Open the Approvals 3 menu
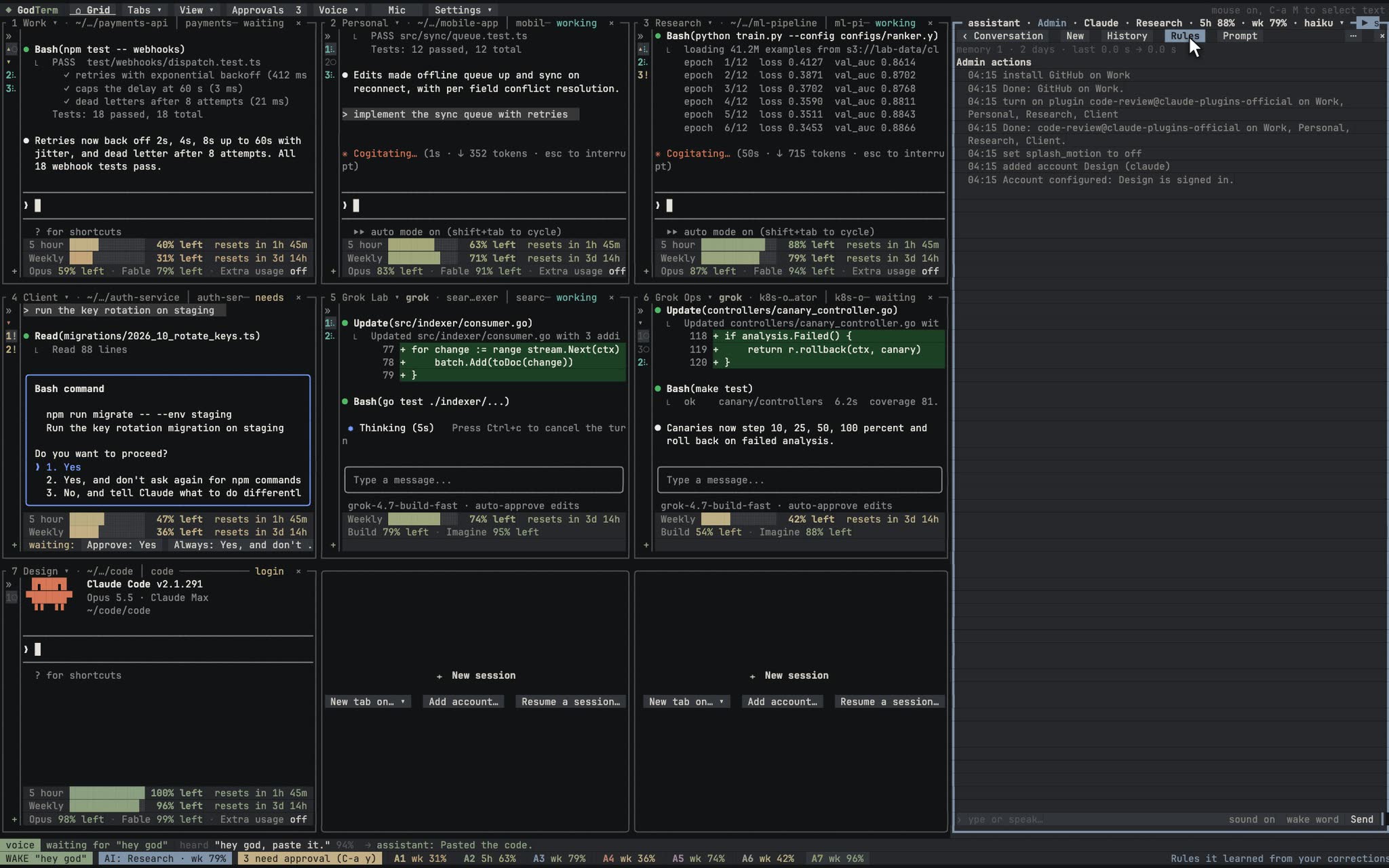This screenshot has height=868, width=1389. click(266, 10)
